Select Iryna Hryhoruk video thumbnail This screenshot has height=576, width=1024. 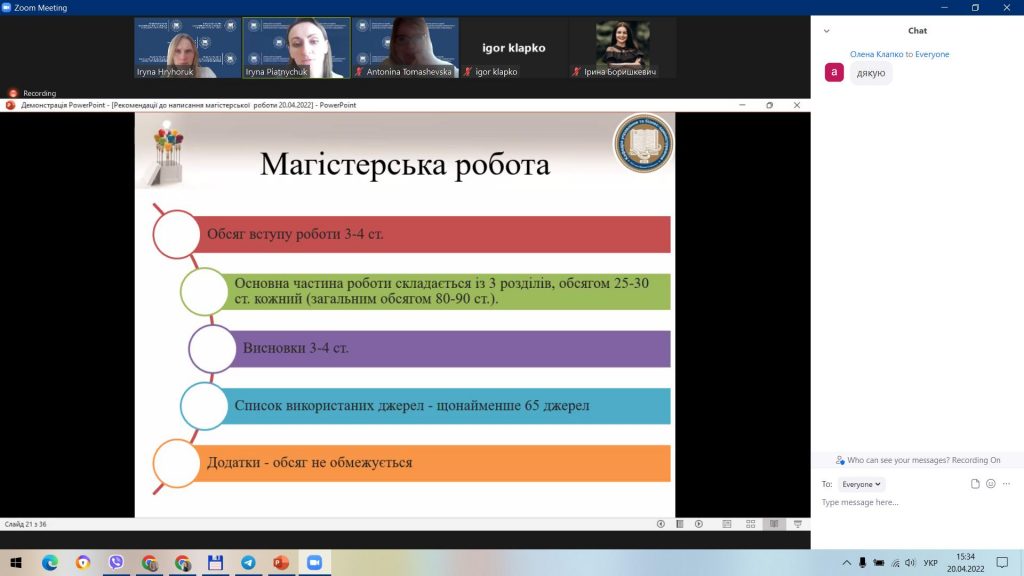pyautogui.click(x=187, y=48)
